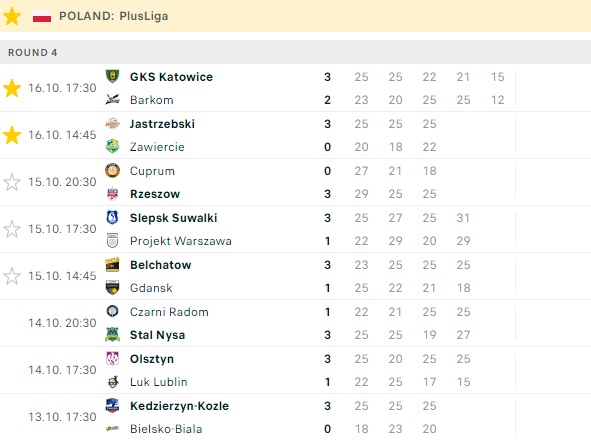Add Cuprum vs Rzeszow match to favorites
Viewport: 591px width, 440px height.
coord(12,182)
